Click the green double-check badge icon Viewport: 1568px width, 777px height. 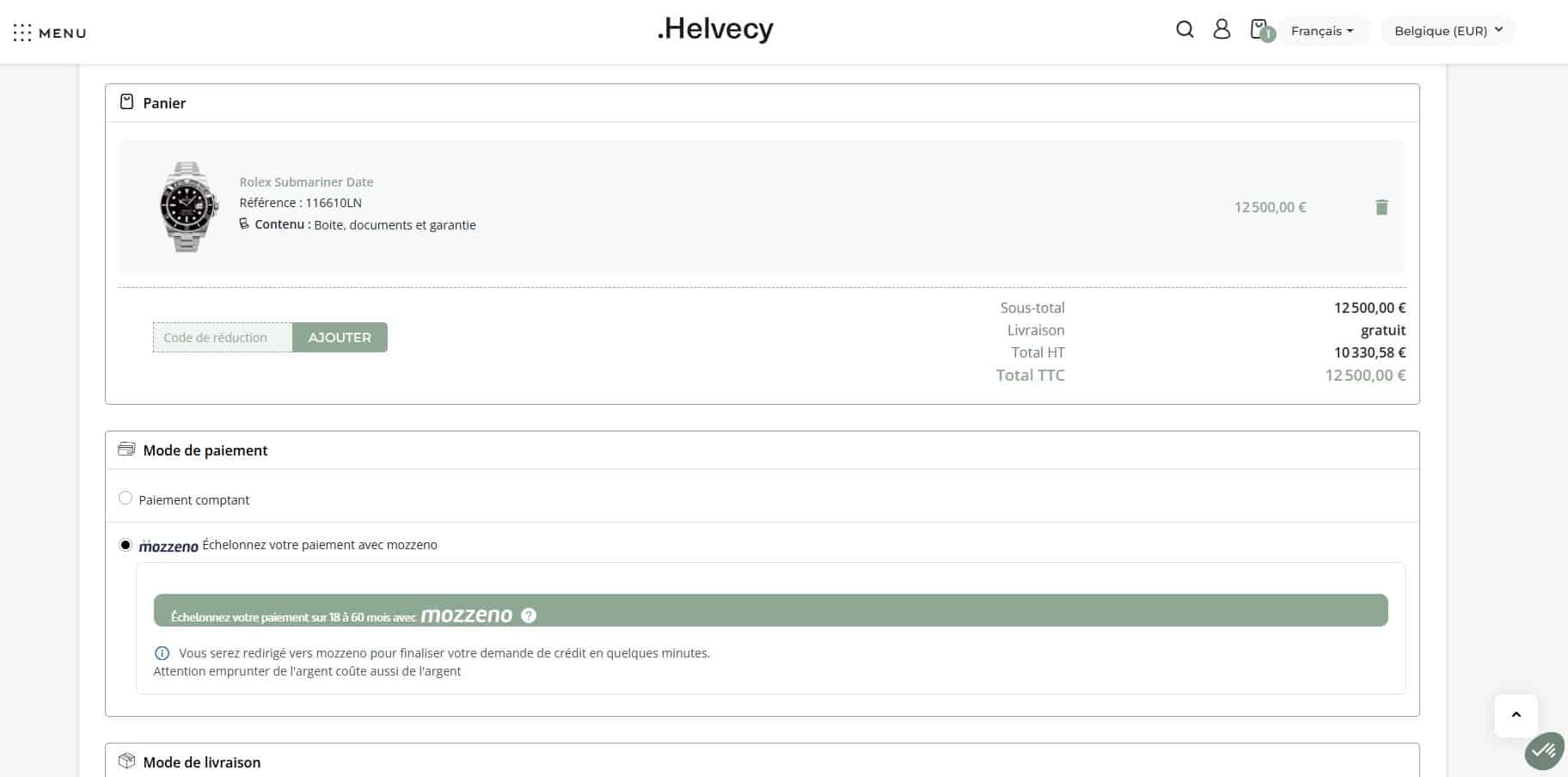point(1544,751)
